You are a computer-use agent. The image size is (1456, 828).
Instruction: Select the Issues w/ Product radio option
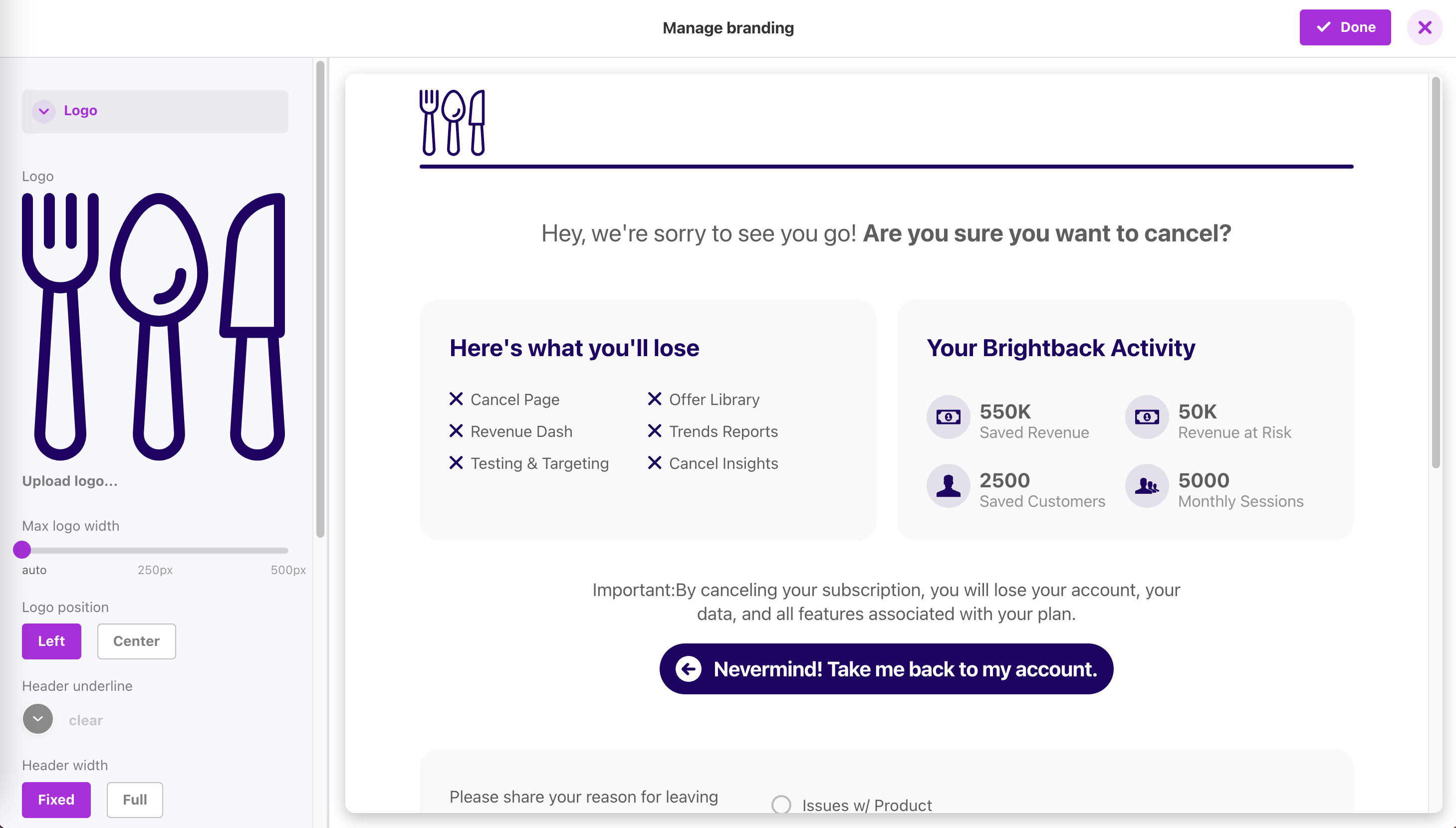781,804
